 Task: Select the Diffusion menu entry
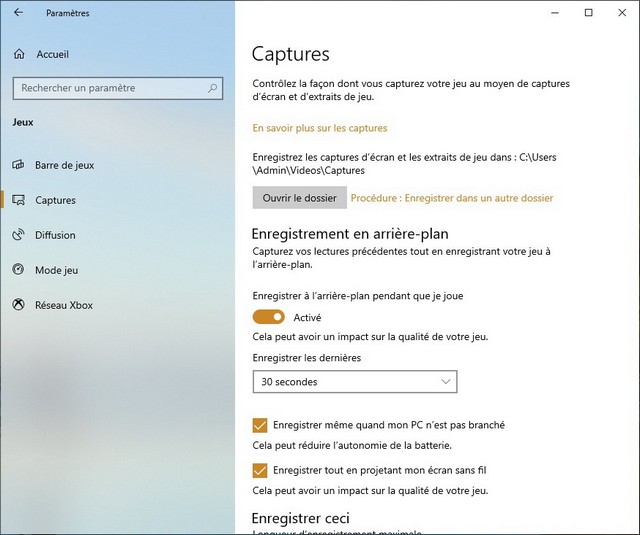pyautogui.click(x=56, y=235)
